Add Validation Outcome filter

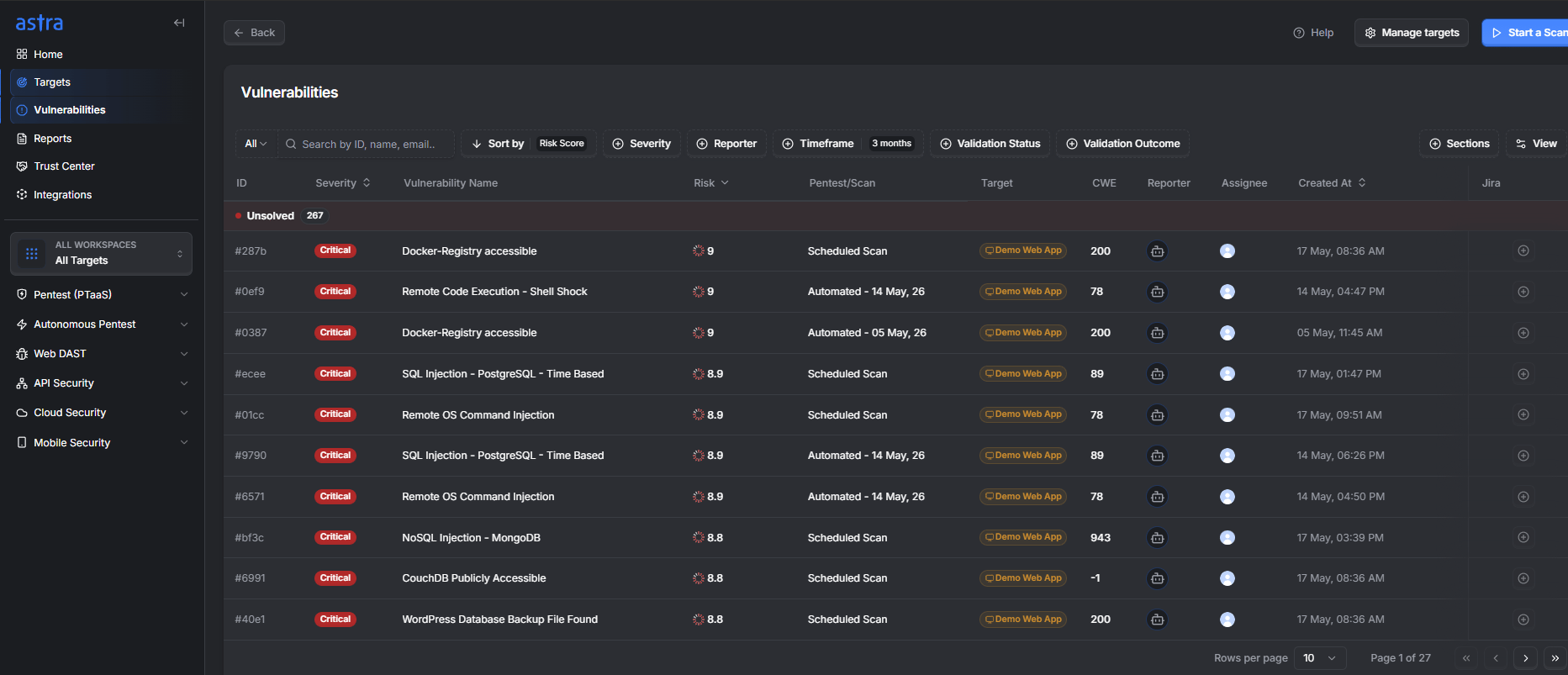click(1122, 144)
